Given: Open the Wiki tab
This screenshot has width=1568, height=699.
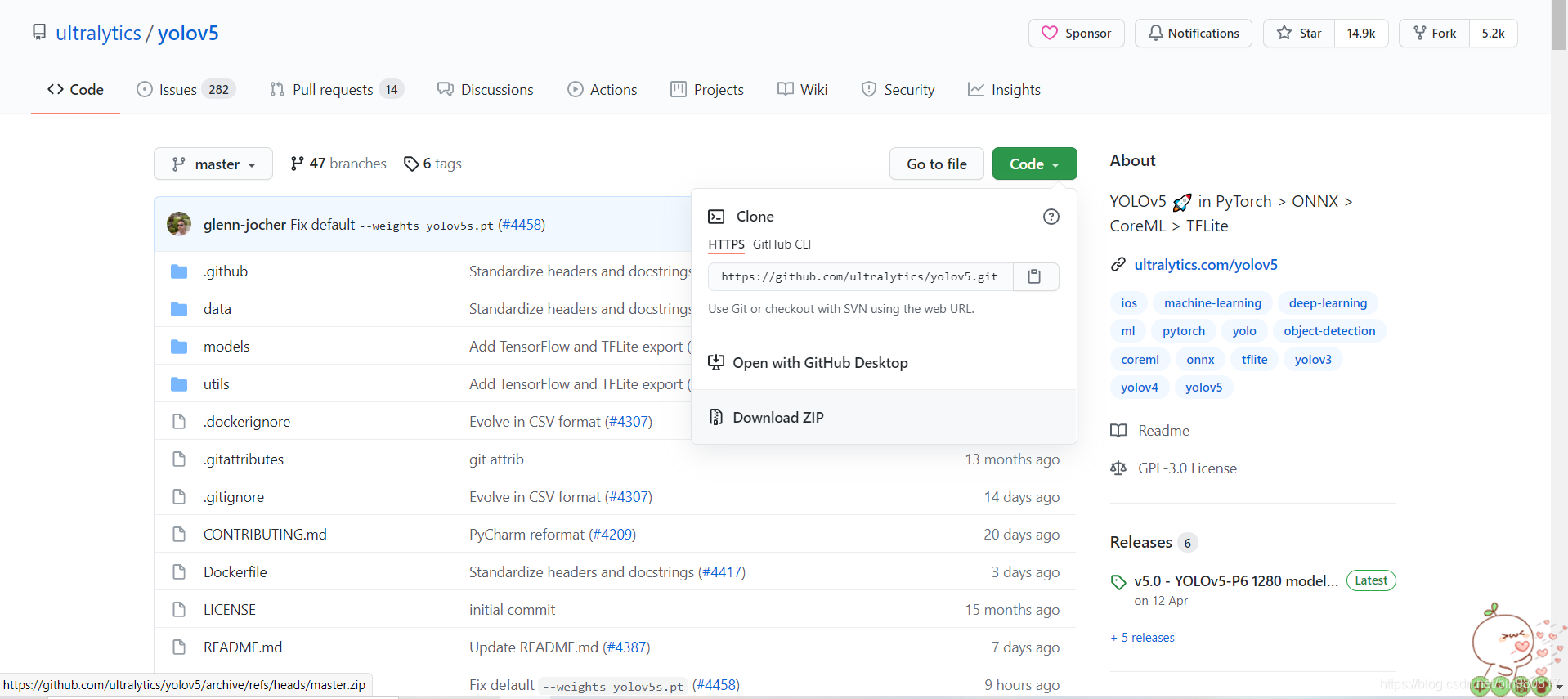Looking at the screenshot, I should 803,89.
